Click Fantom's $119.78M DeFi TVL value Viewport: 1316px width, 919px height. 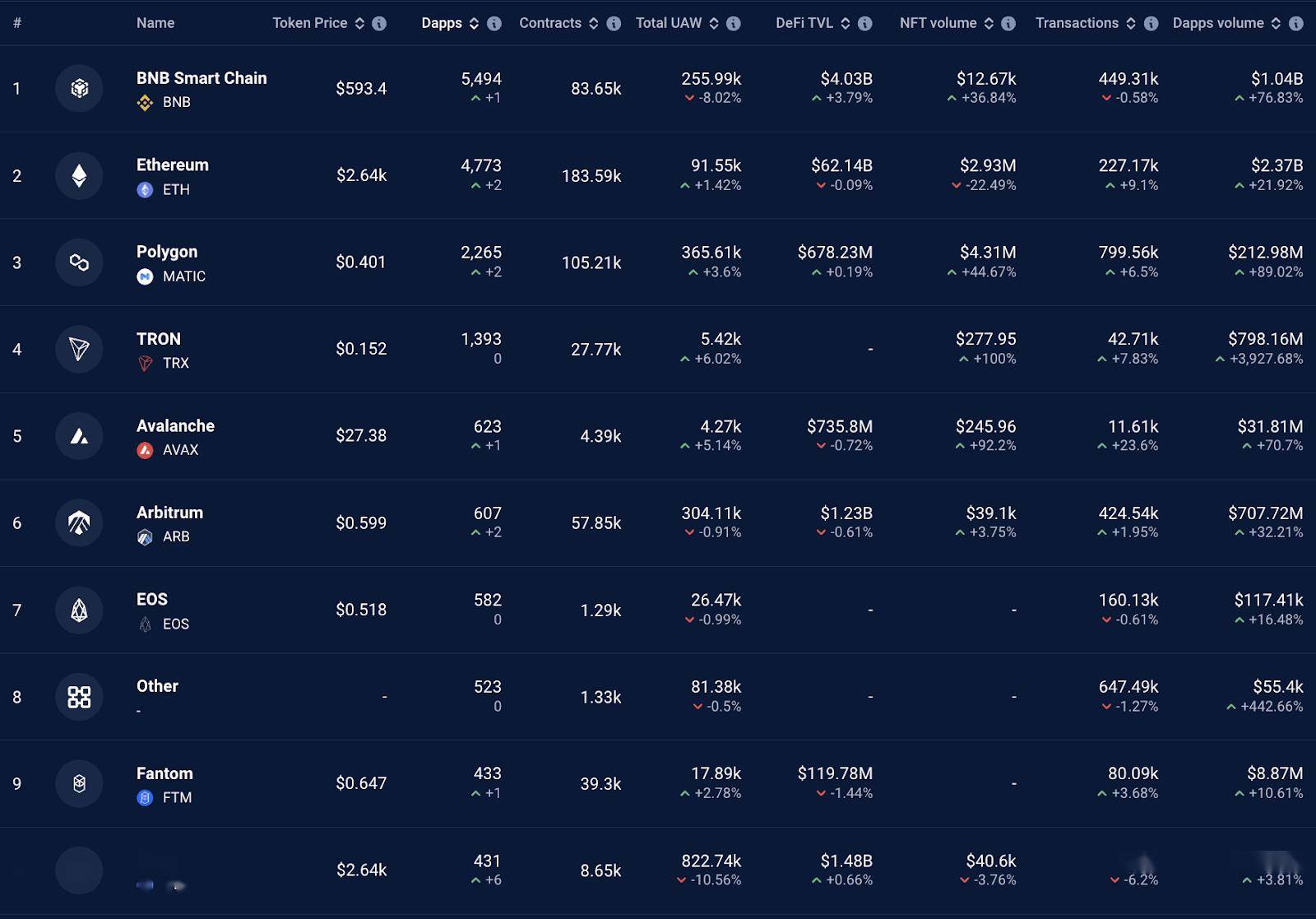tap(835, 773)
